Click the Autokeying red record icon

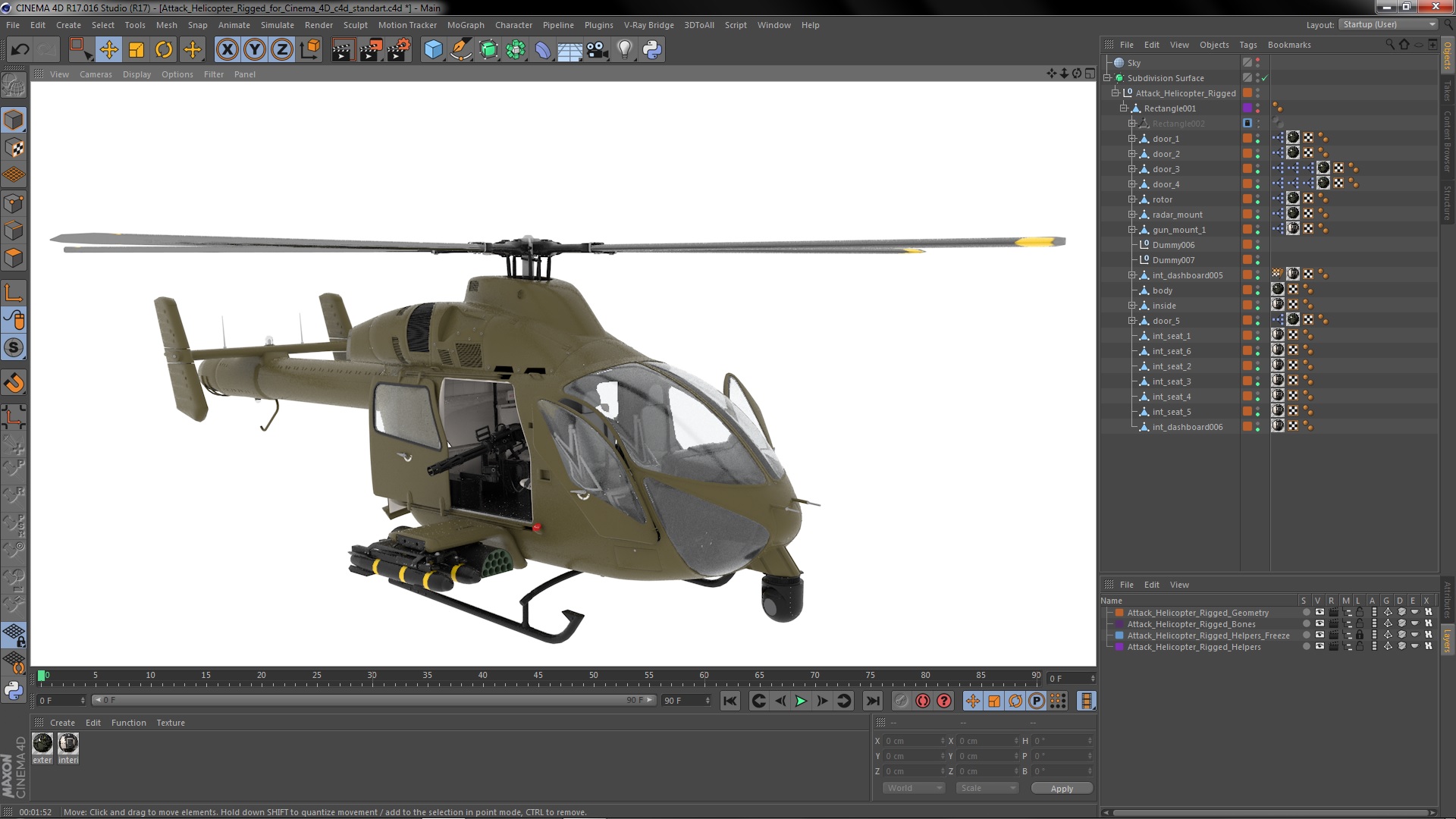point(922,701)
